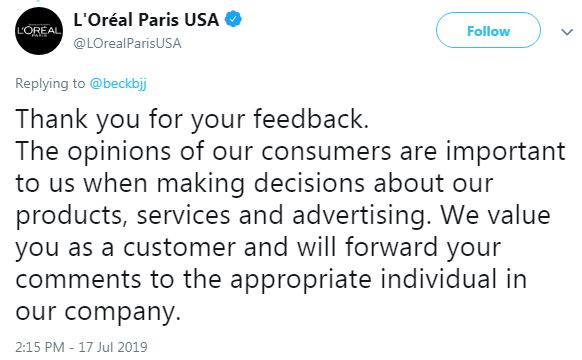Click the word "products" in the tweet

[x=69, y=216]
